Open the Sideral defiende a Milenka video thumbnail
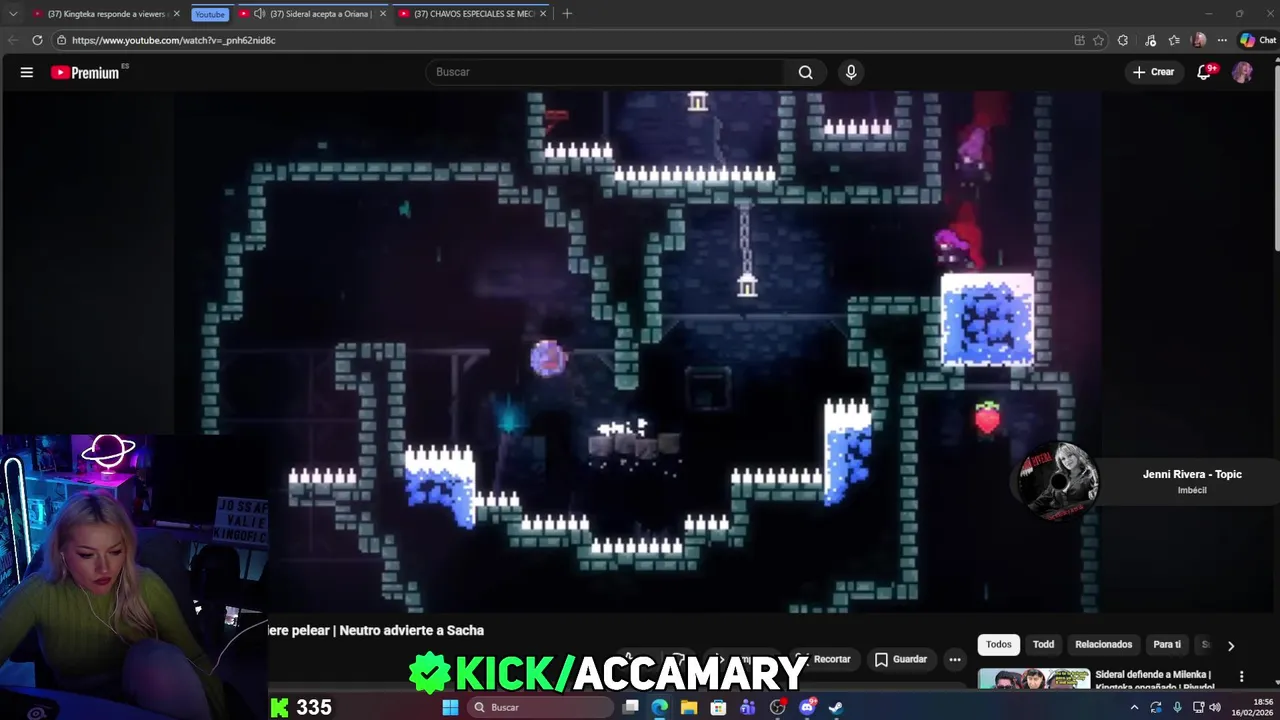Screen dimensions: 1280x720 pyautogui.click(x=1034, y=679)
